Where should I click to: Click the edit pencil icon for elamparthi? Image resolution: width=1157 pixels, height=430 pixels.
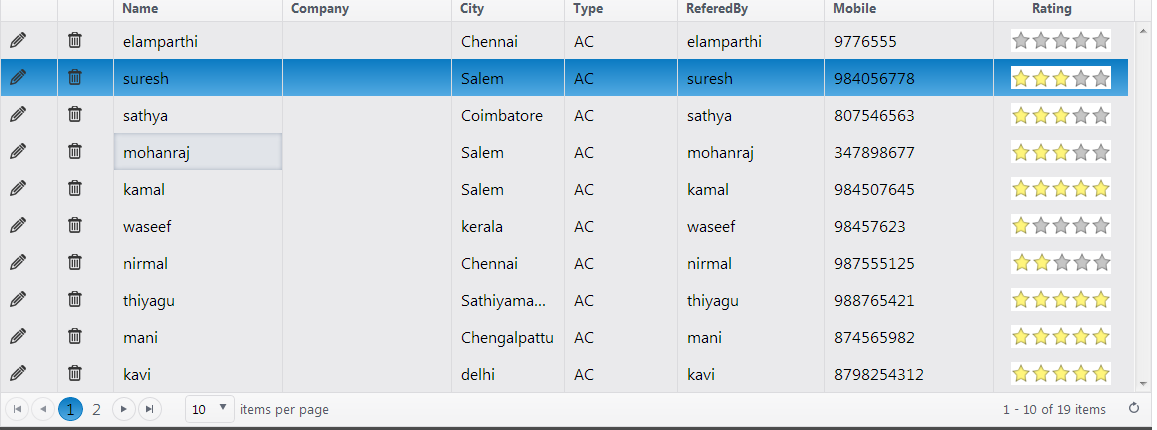pyautogui.click(x=18, y=41)
